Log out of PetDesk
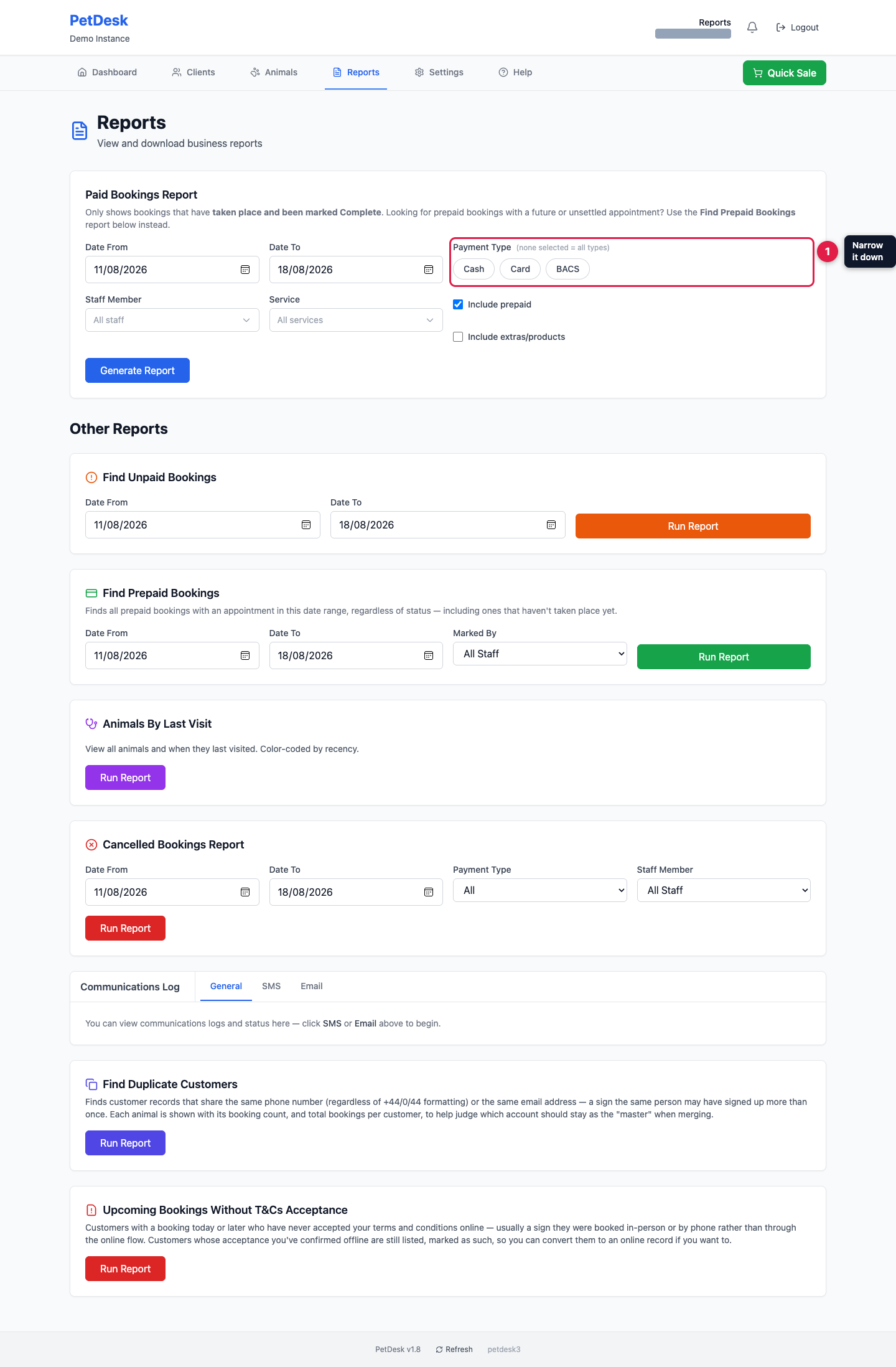Image resolution: width=896 pixels, height=1367 pixels. [798, 27]
